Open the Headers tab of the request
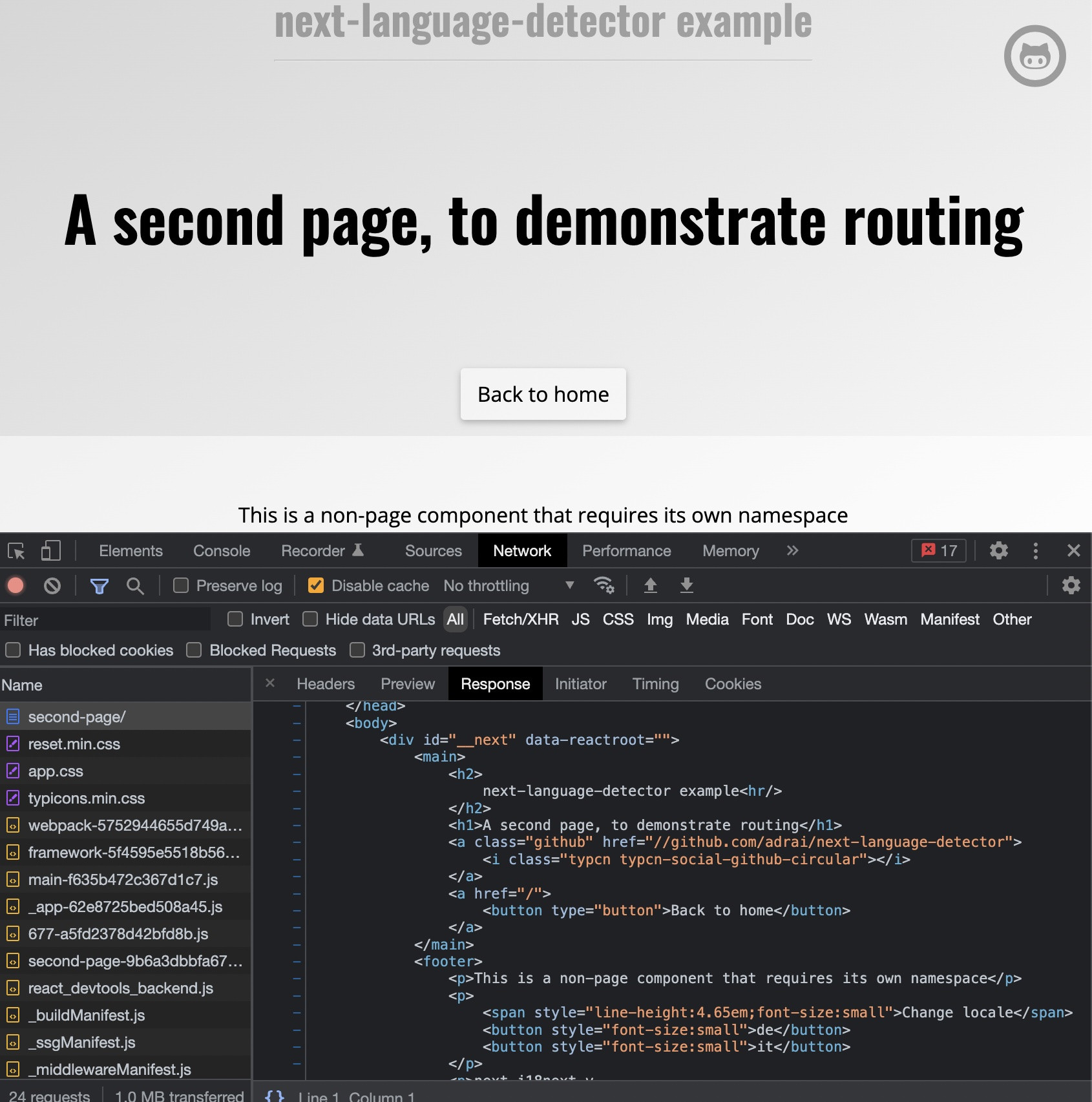1092x1102 pixels. pos(326,684)
